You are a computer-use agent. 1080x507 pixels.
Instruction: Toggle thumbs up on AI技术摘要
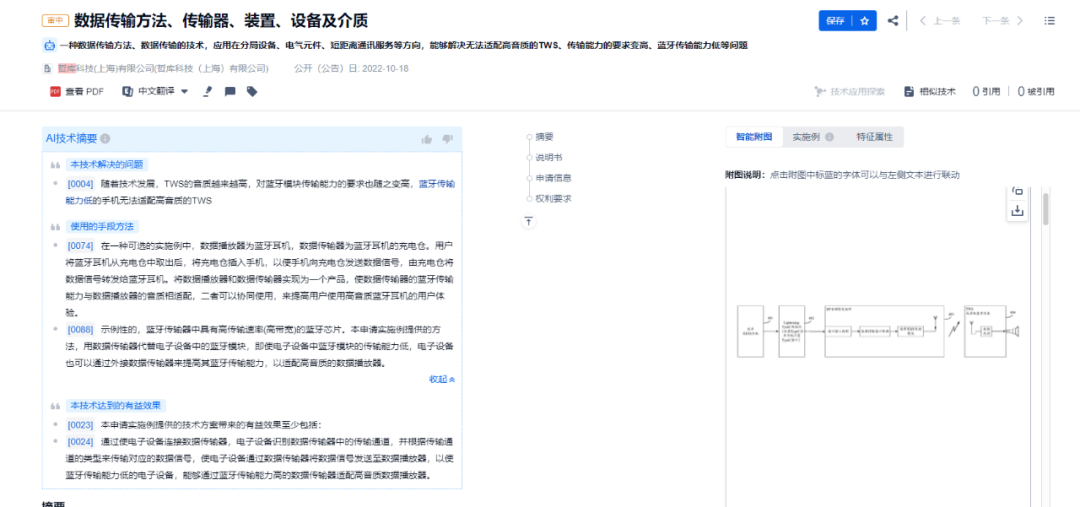point(426,139)
